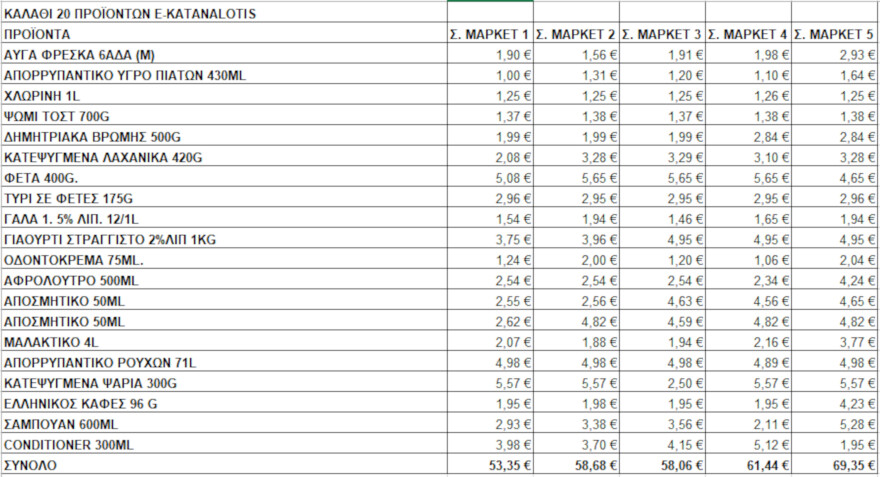The width and height of the screenshot is (880, 477).
Task: Click ΓΙΑΟΥΡΤΙ ΣΤΡΑΓΓΙΣΤΟ price 3,75 € cell
Action: pyautogui.click(x=489, y=239)
